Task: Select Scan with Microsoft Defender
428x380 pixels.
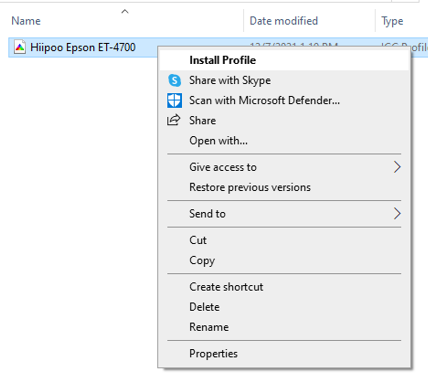Action: coord(284,100)
